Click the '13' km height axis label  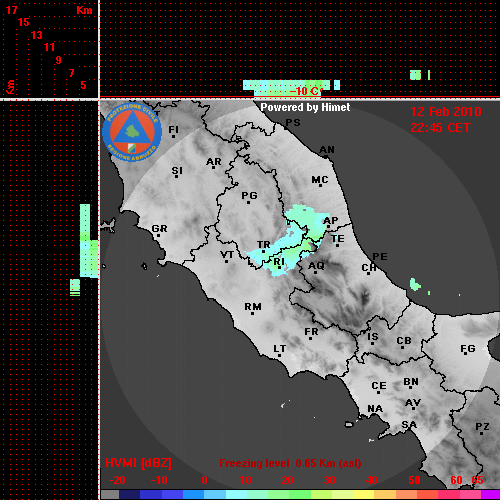(x=37, y=35)
